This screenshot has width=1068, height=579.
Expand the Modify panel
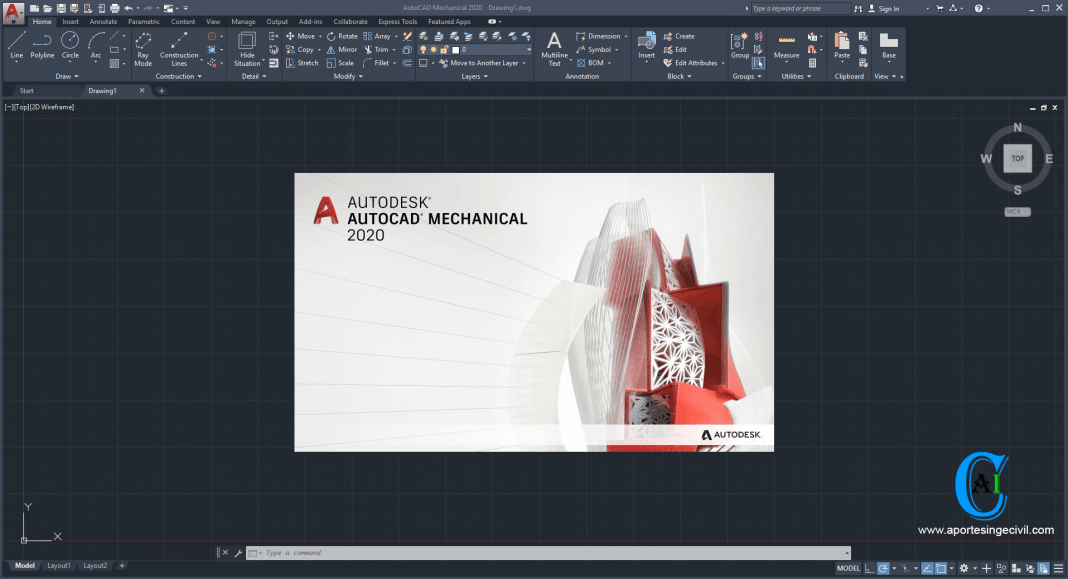point(348,76)
